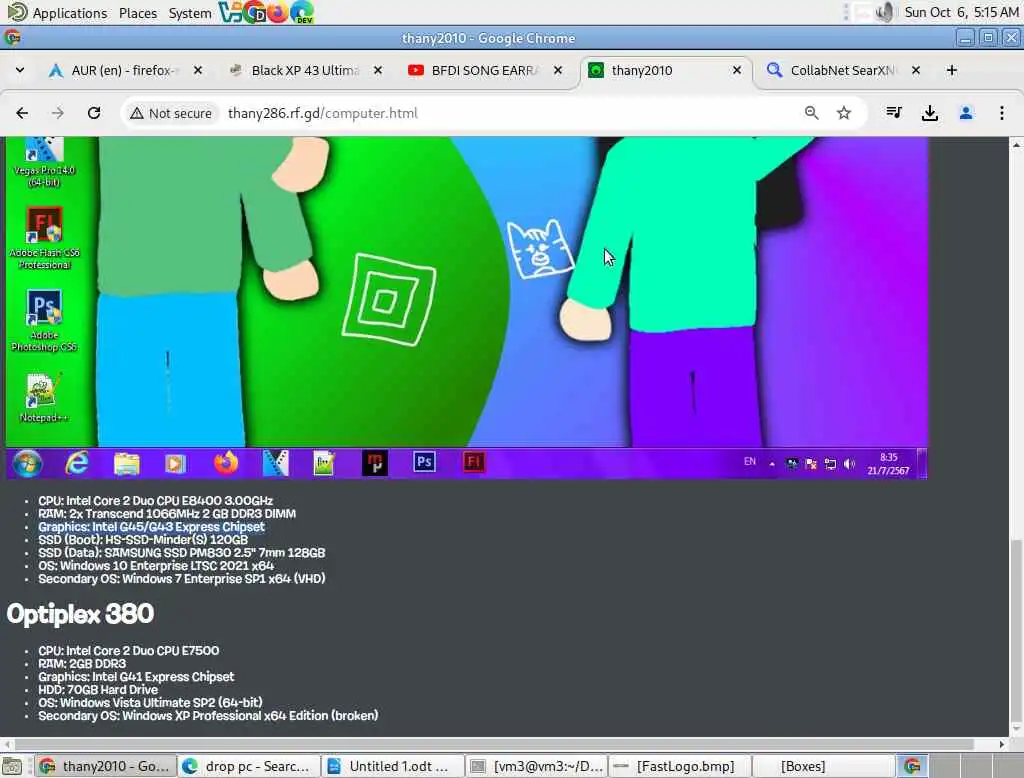Switch to Untitled 1.odt taskbar window
1024x778 pixels.
pos(392,766)
